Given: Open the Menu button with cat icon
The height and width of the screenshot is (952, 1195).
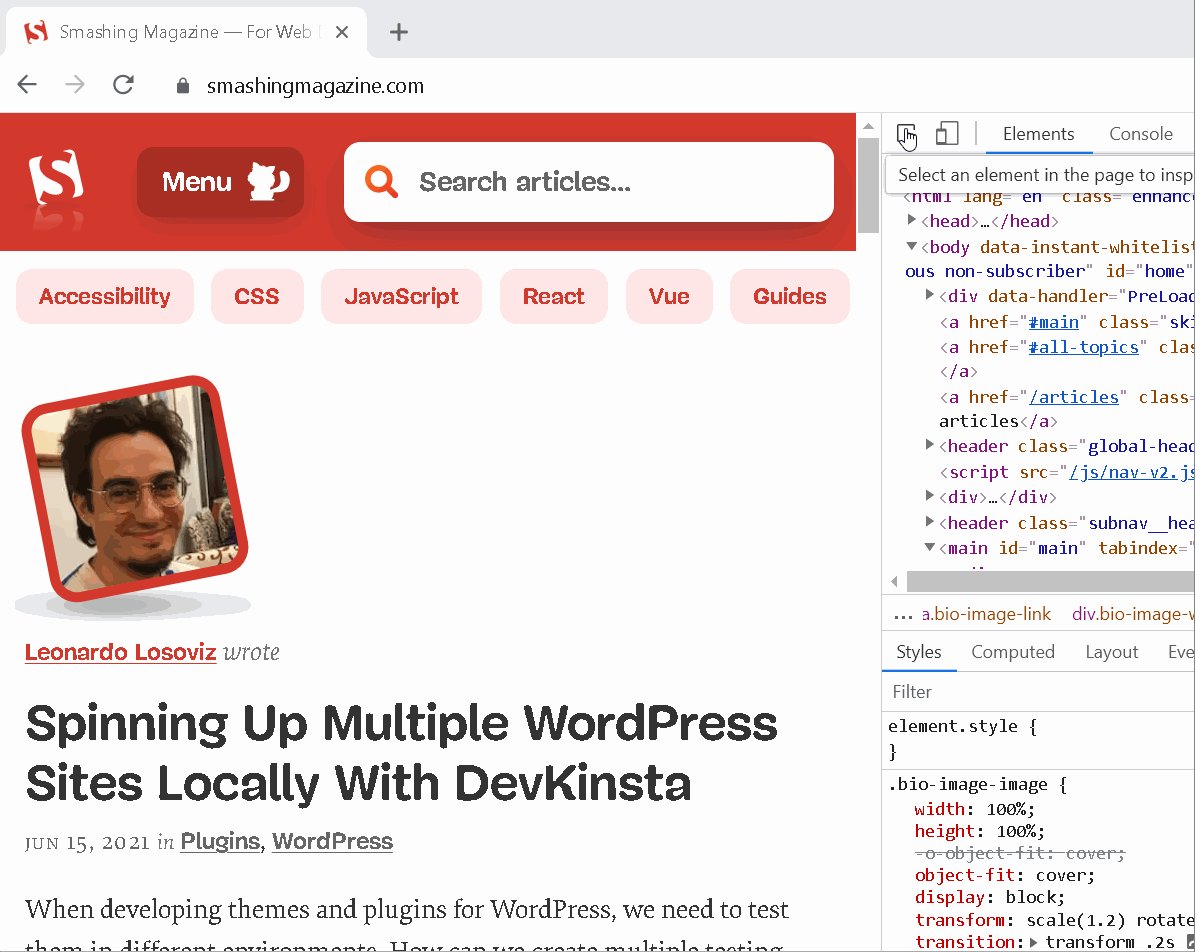Looking at the screenshot, I should tap(220, 182).
